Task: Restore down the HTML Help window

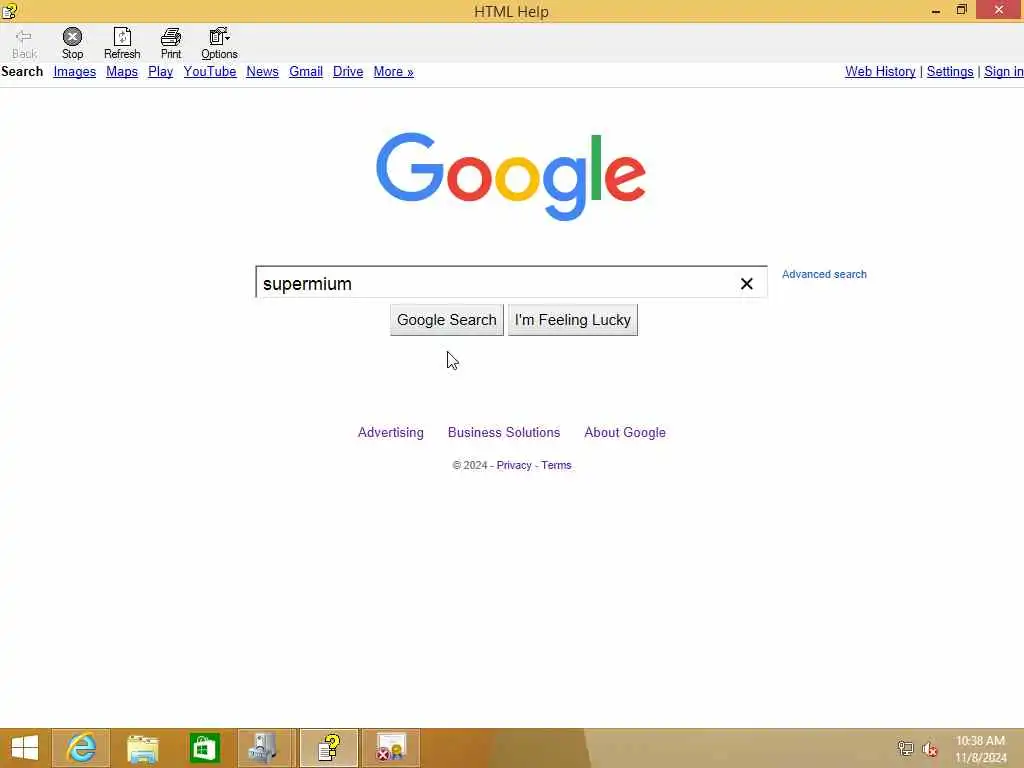Action: coord(961,10)
